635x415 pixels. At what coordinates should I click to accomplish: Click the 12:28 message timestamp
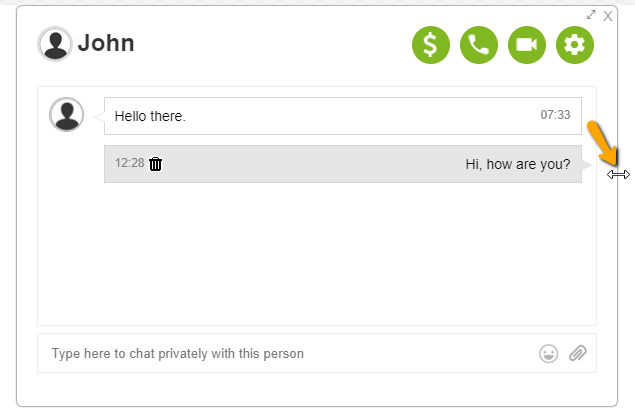[129, 163]
